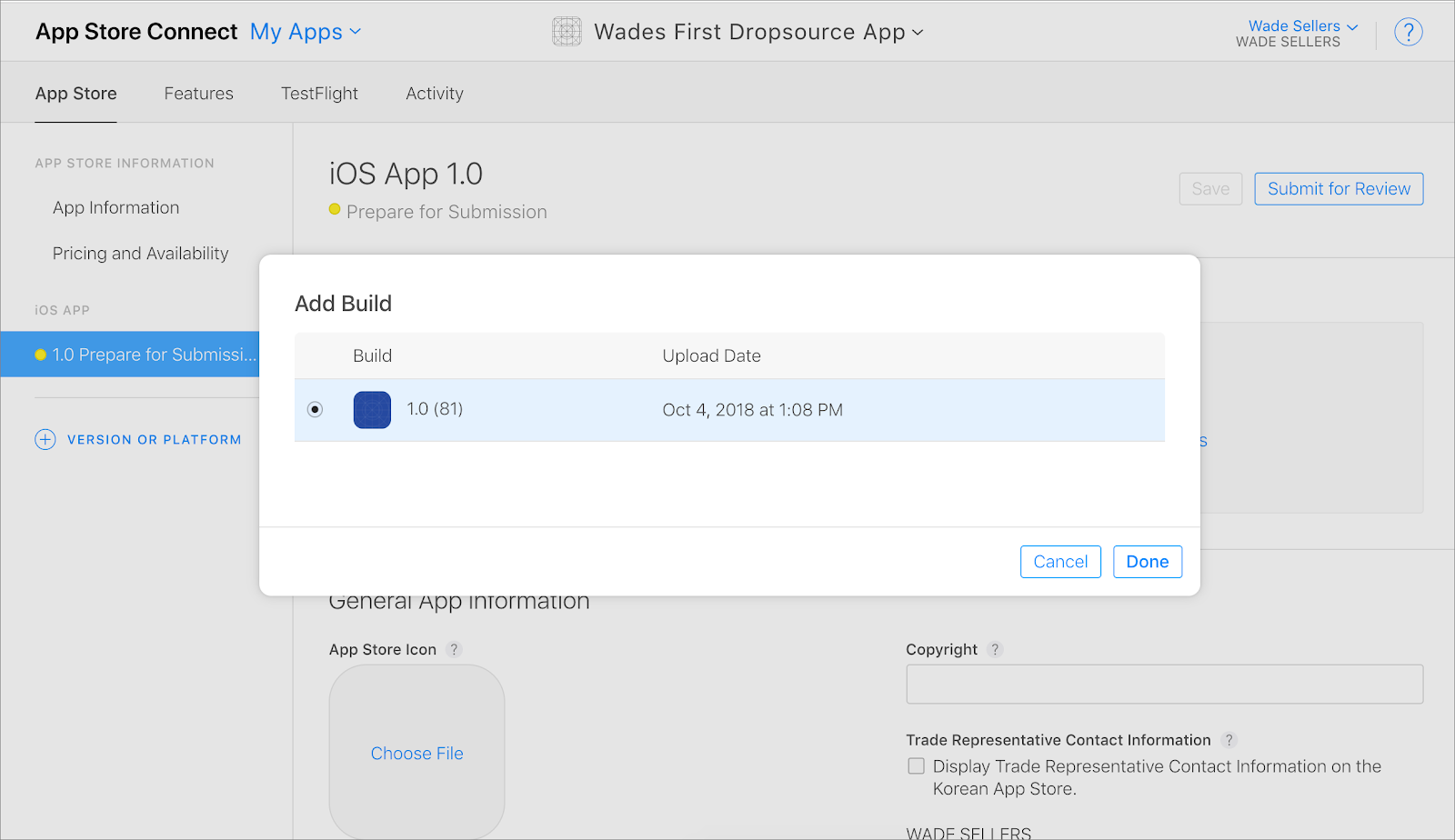This screenshot has height=840, width=1455.
Task: Click the blue build 1.0 (81) app icon
Action: tap(372, 410)
